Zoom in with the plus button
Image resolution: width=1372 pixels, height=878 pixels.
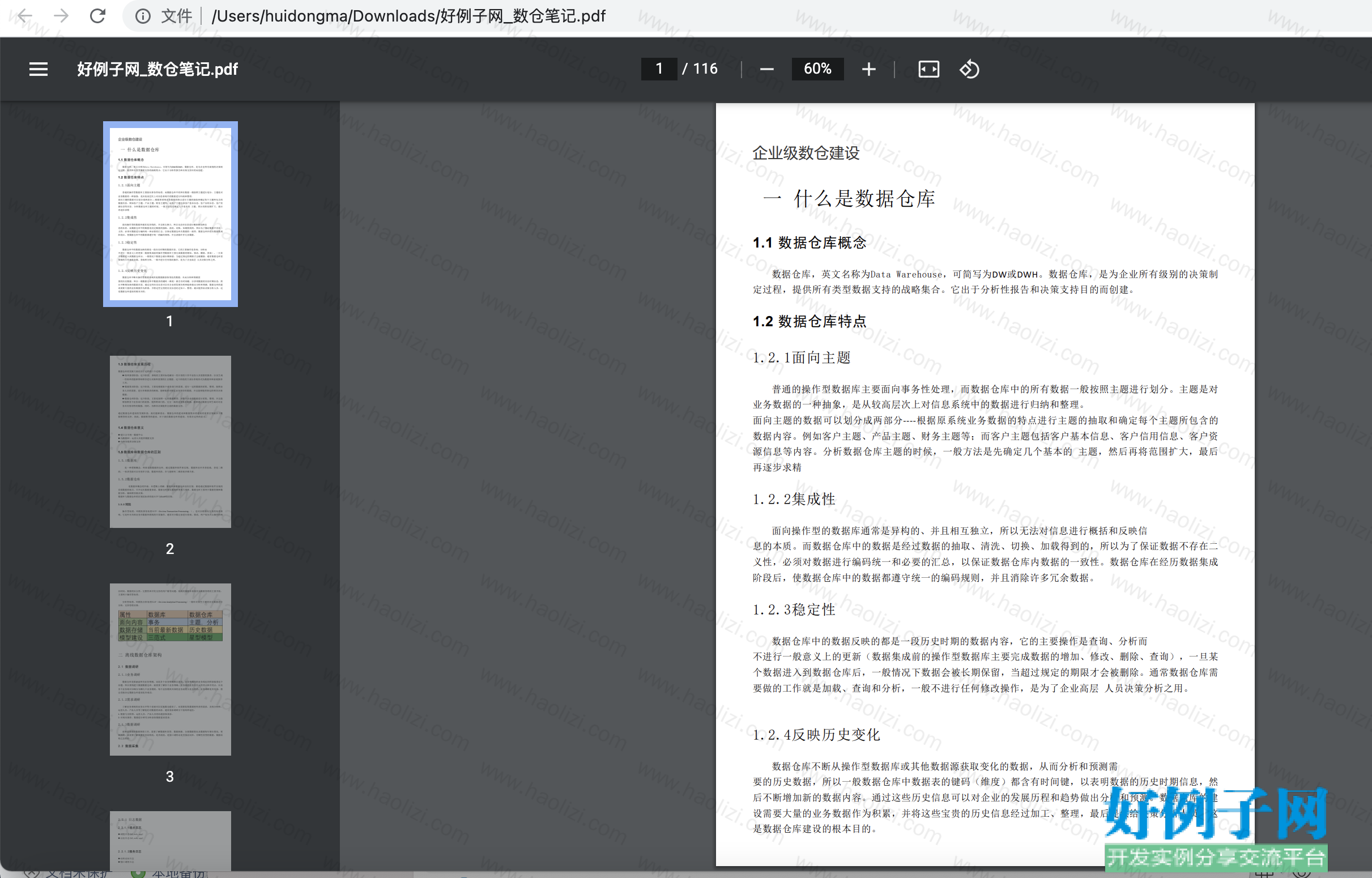(x=868, y=69)
